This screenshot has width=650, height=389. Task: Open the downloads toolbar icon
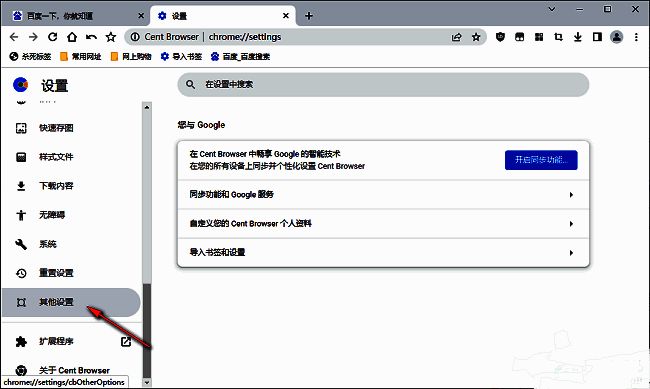pyautogui.click(x=578, y=37)
